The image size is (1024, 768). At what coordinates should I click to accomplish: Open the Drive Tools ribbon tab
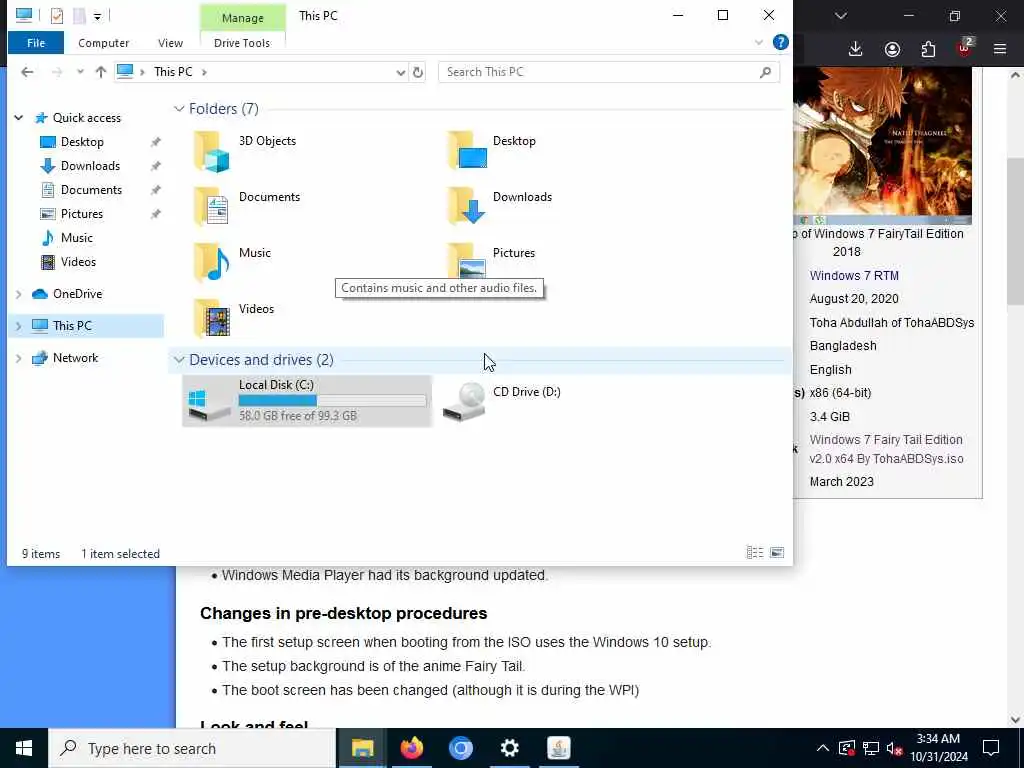click(x=242, y=43)
